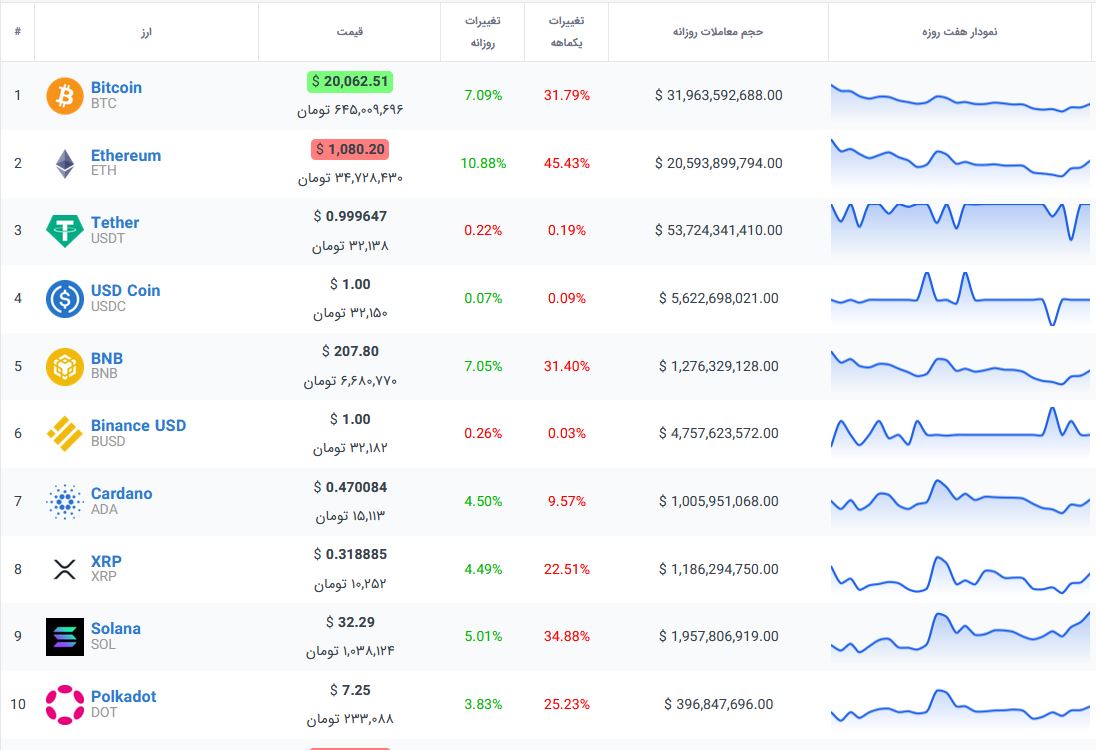View XRP seven-day sparkline chart
Image resolution: width=1096 pixels, height=750 pixels.
(960, 575)
